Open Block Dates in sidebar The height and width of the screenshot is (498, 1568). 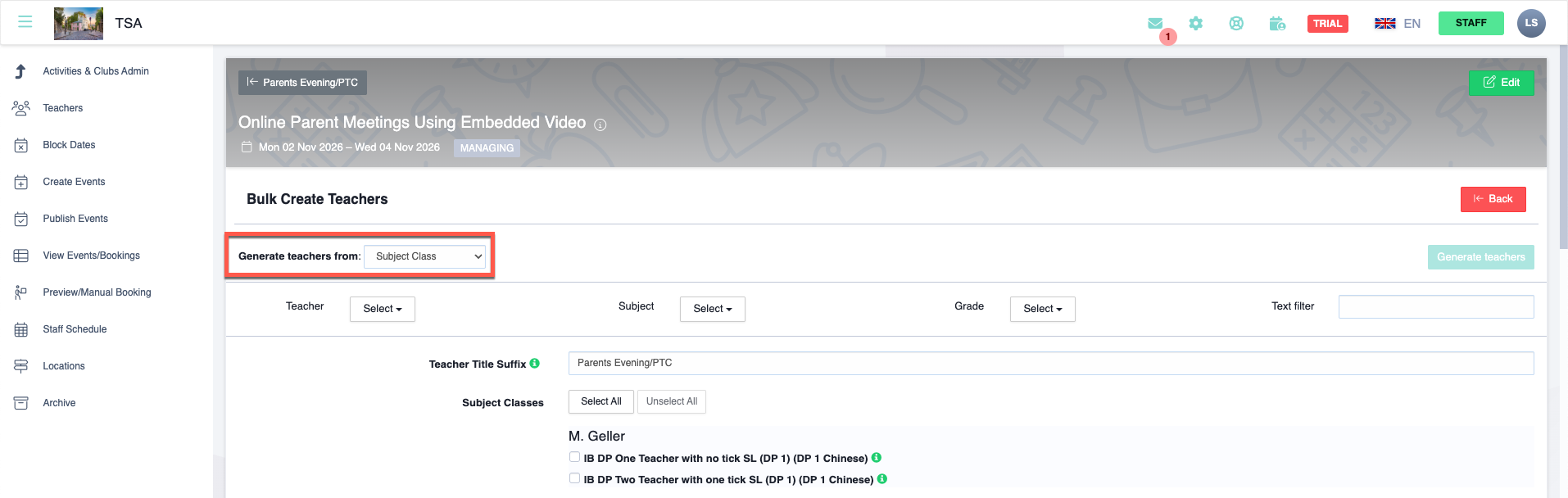tap(69, 145)
